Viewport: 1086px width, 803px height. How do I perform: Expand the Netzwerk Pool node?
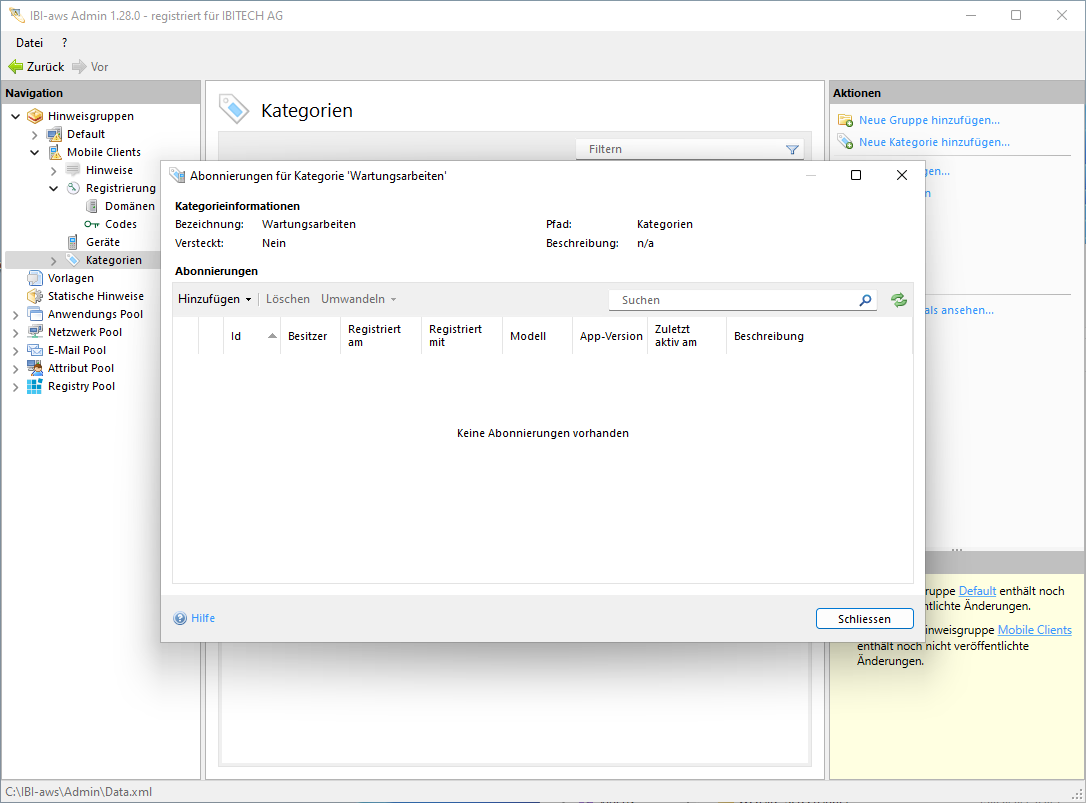16,332
